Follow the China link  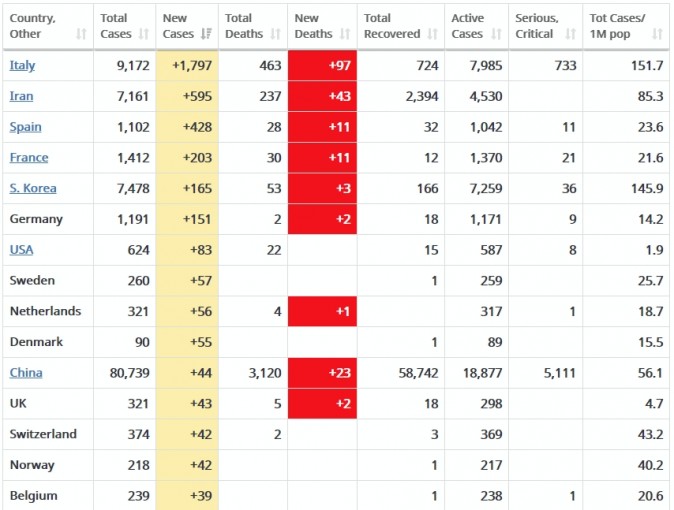point(26,372)
